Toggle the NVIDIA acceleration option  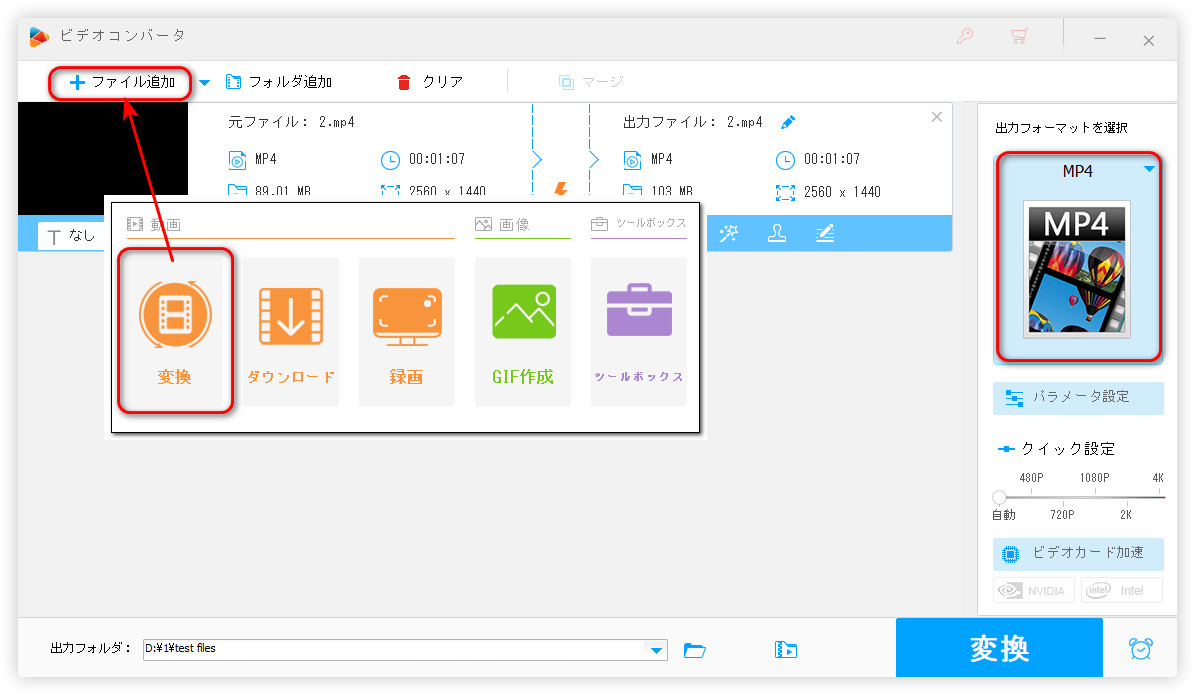pos(1034,590)
